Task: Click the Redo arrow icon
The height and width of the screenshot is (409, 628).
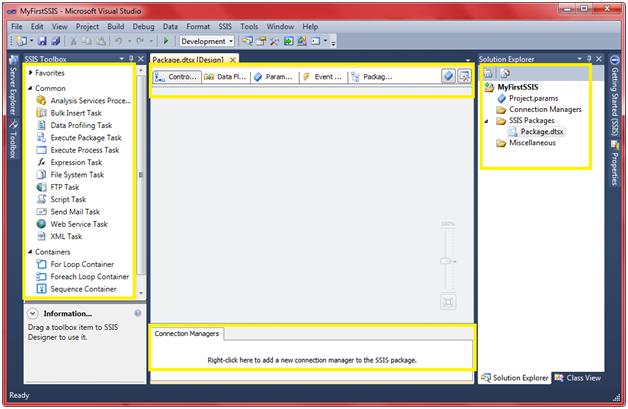Action: (140, 41)
